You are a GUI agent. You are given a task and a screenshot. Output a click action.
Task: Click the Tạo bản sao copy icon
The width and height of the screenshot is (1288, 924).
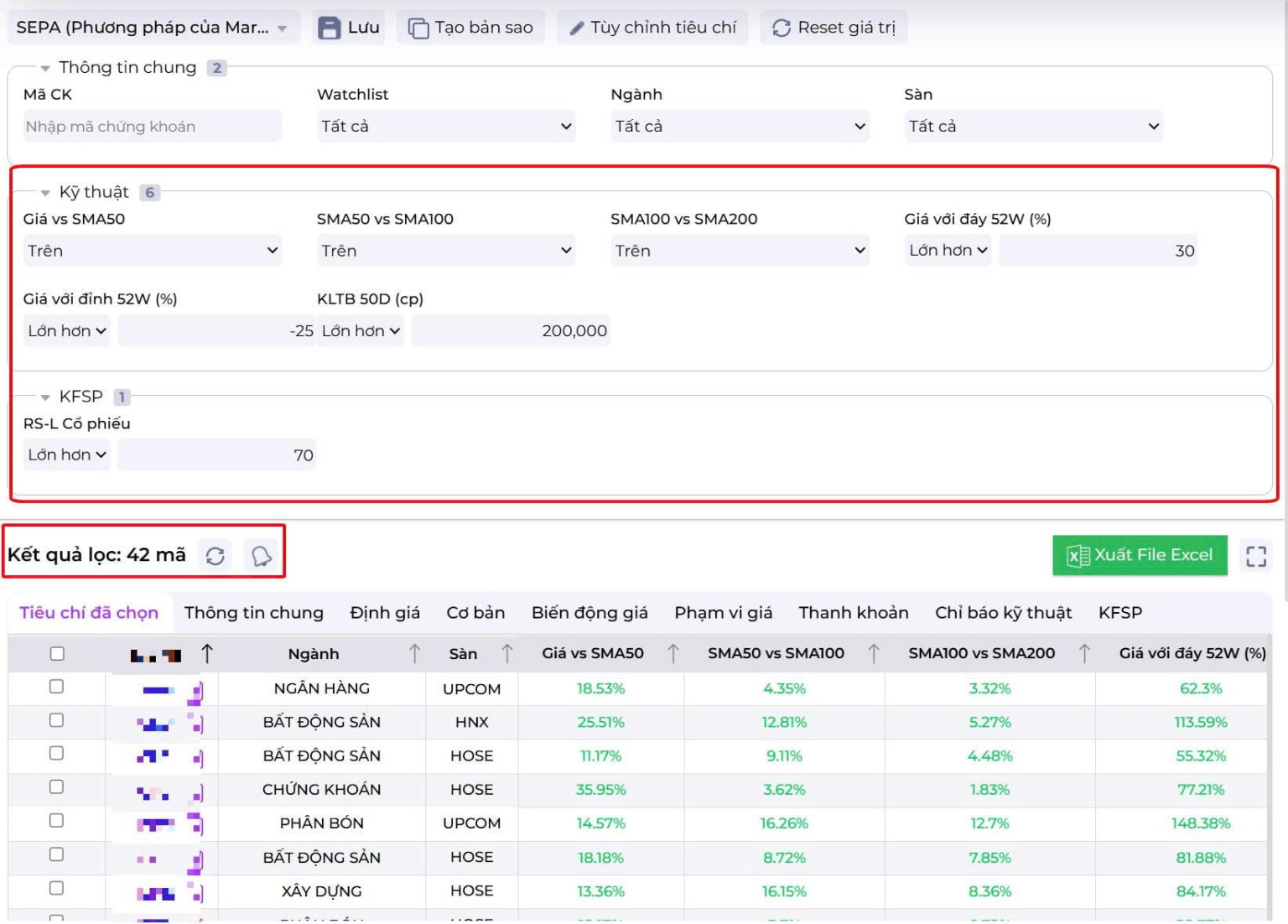[418, 28]
